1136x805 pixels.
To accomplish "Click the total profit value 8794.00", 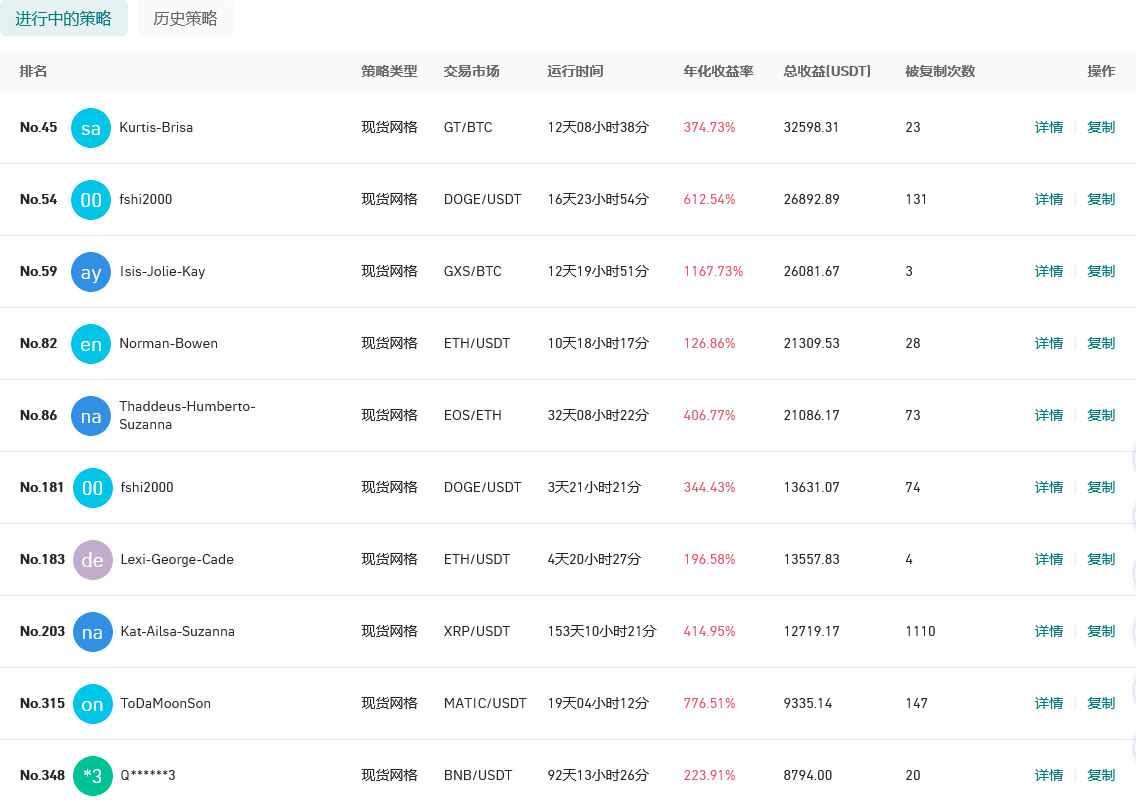I will [808, 775].
